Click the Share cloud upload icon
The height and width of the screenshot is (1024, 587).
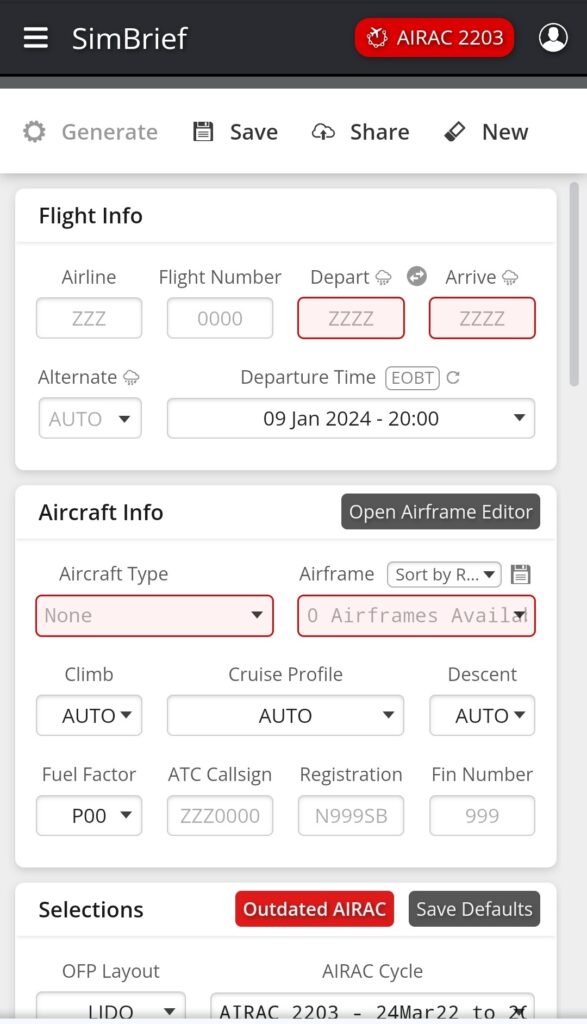323,131
